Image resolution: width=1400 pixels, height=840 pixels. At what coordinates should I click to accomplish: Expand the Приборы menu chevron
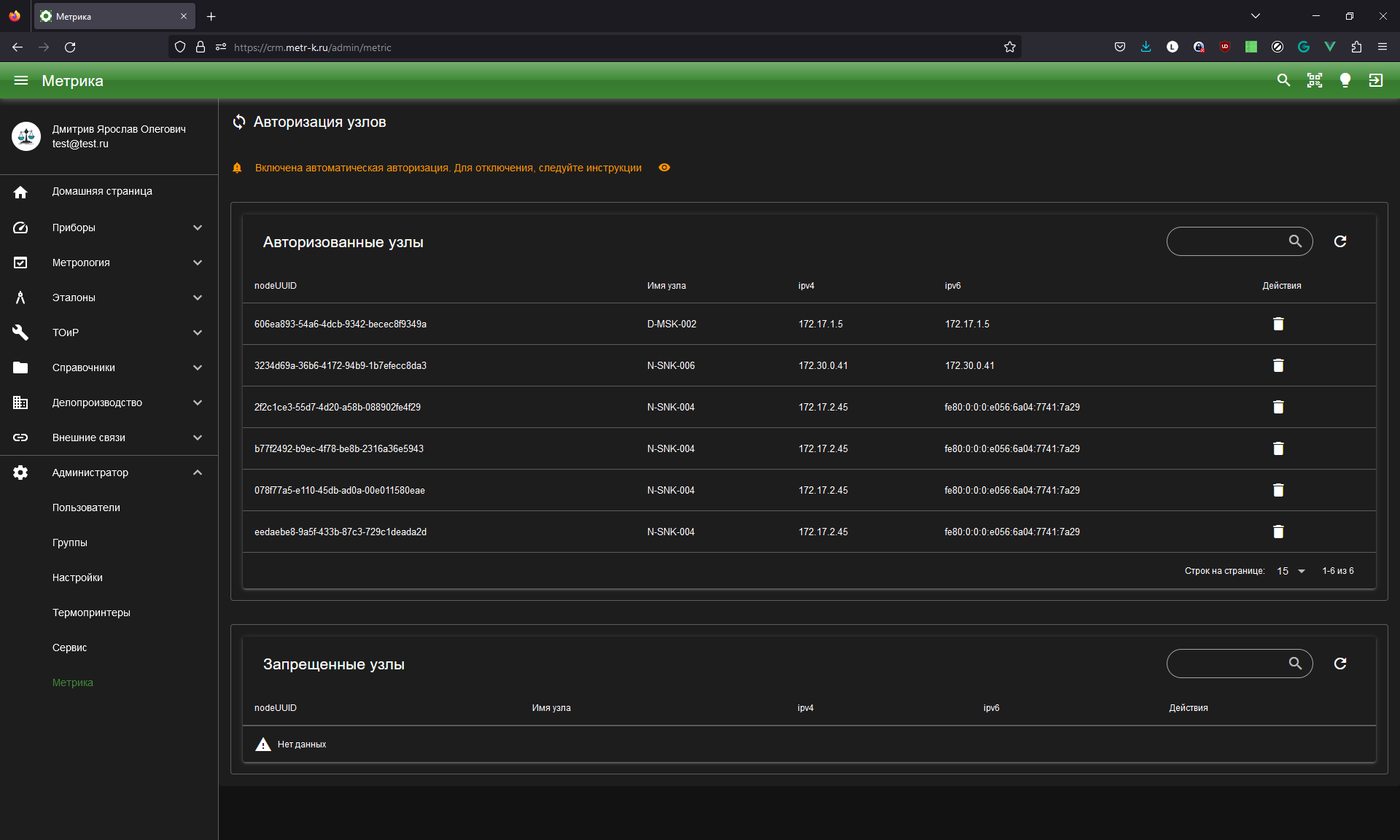pos(198,227)
